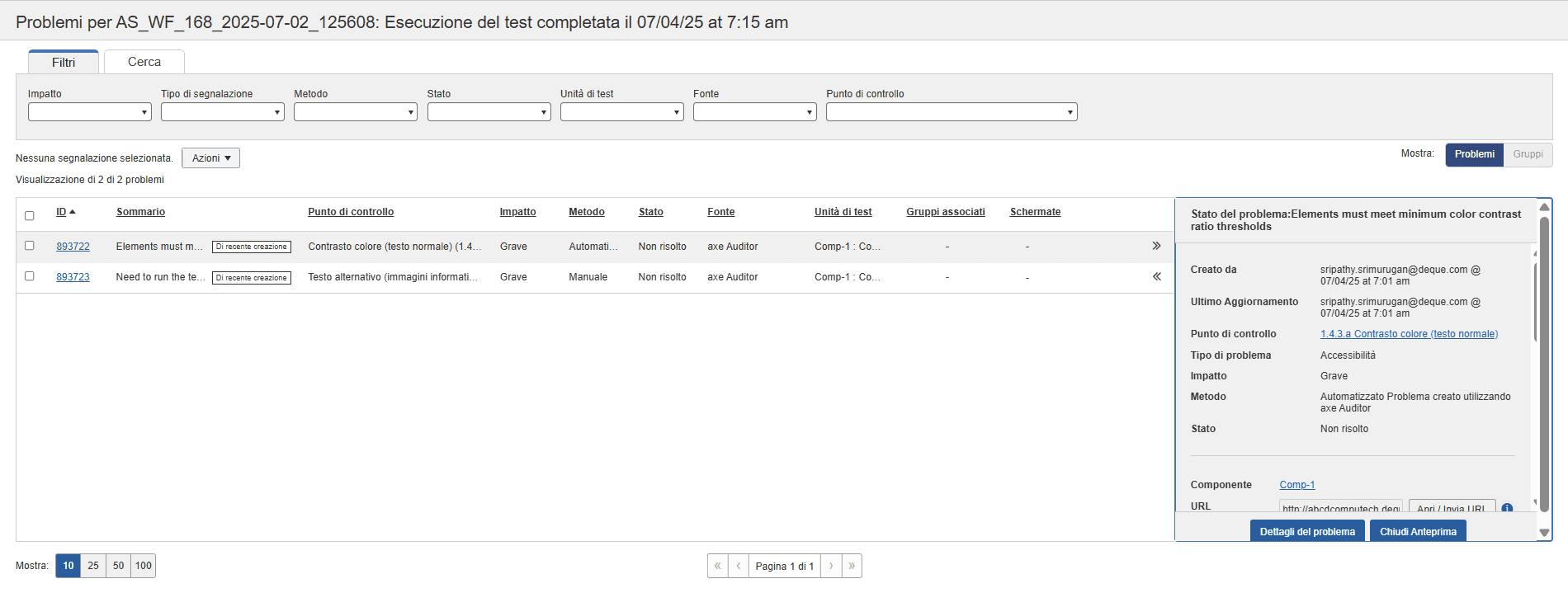The width and height of the screenshot is (1568, 607).
Task: Click the URL info icon in preview
Action: point(1507,508)
